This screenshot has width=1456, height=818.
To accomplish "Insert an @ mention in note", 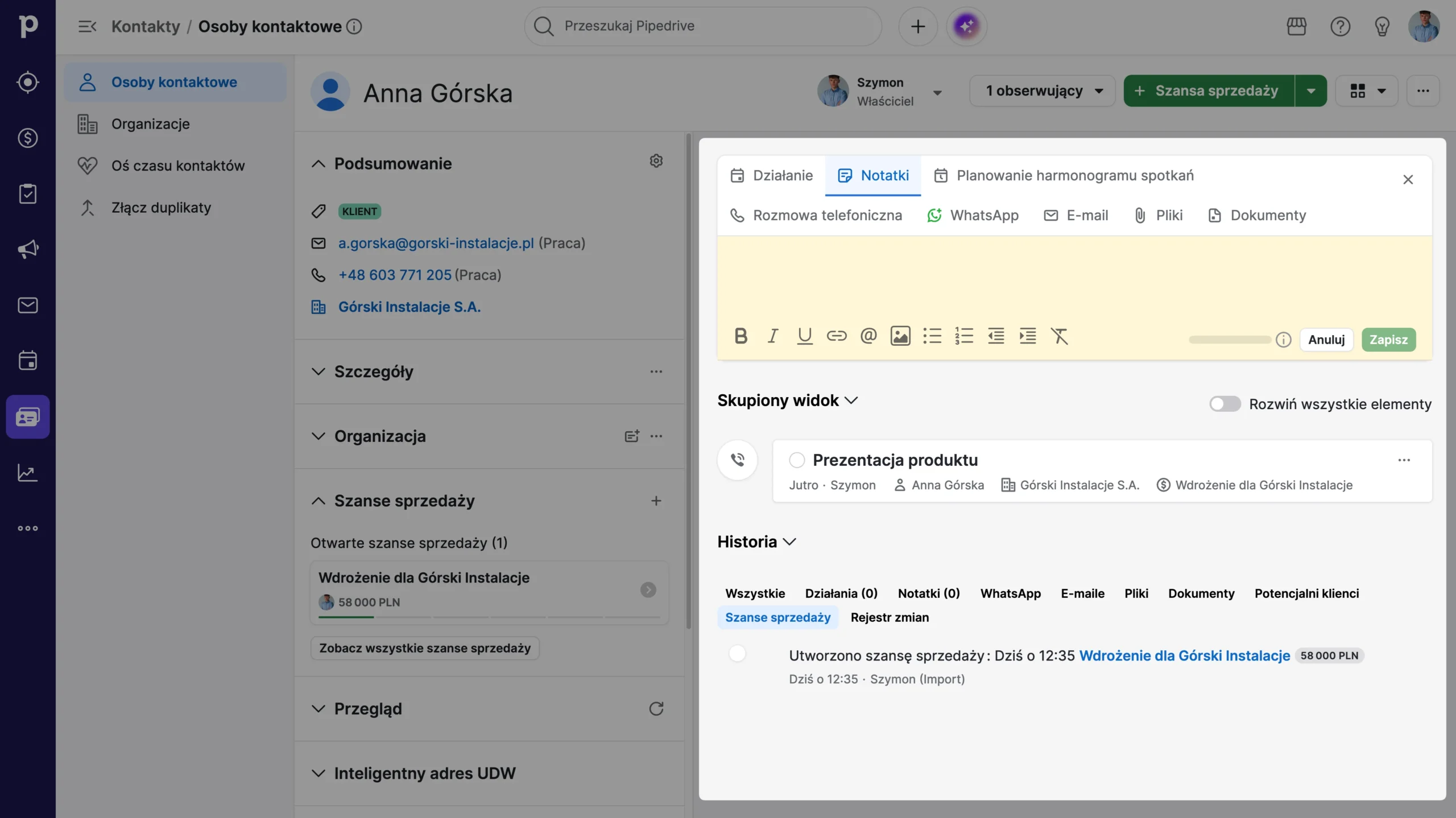I will coord(868,336).
